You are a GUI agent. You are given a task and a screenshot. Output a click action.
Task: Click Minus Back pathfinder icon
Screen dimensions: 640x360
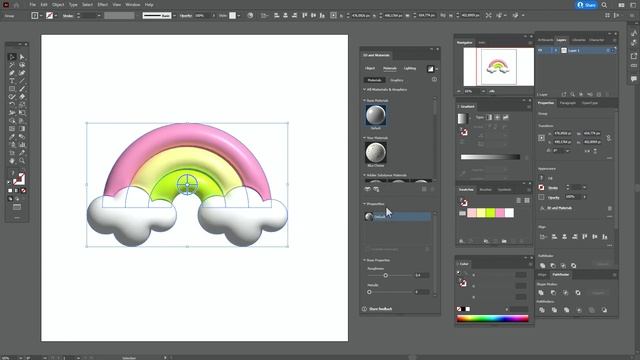coord(604,310)
